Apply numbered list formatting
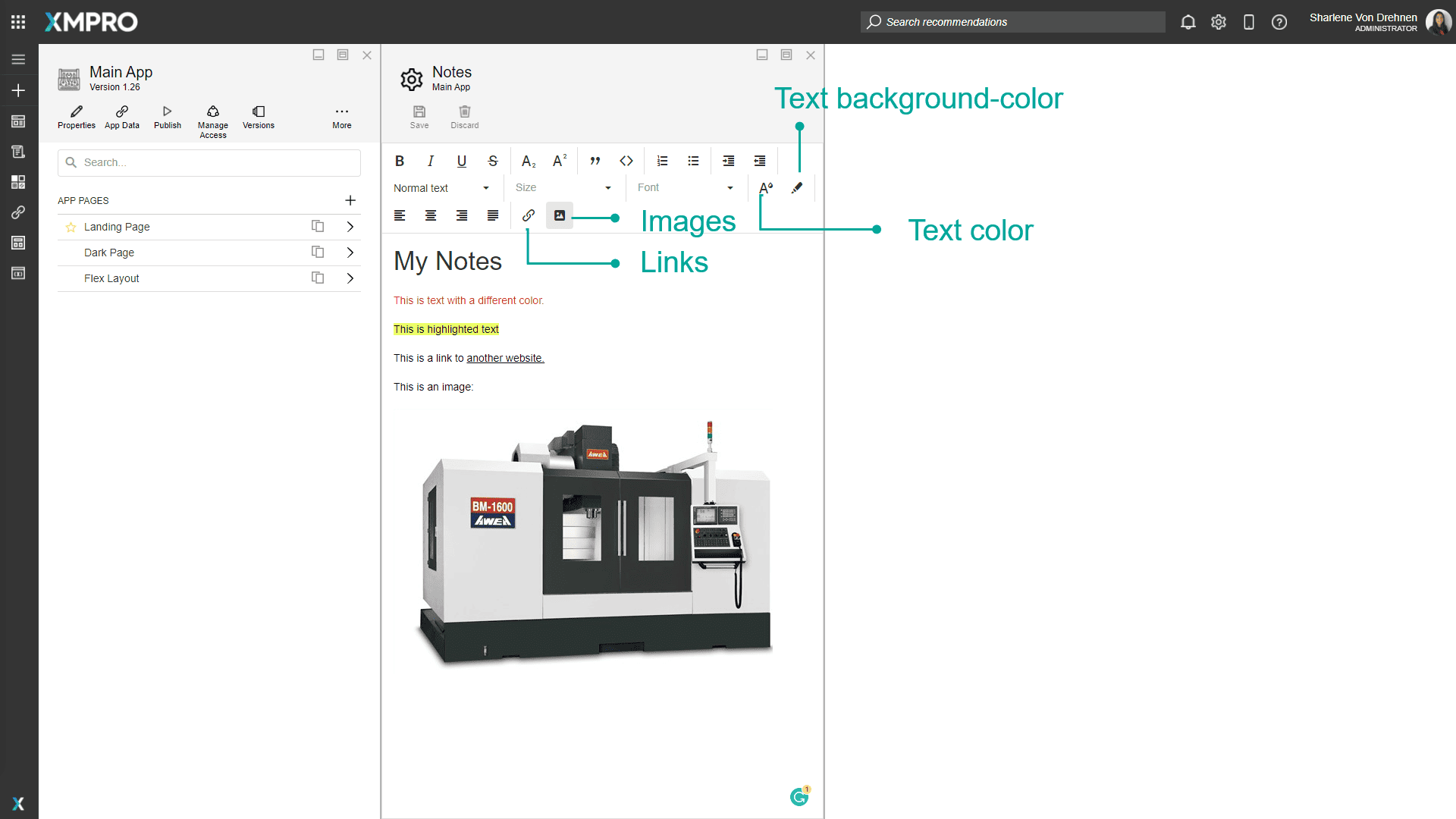The image size is (1456, 819). click(x=661, y=160)
